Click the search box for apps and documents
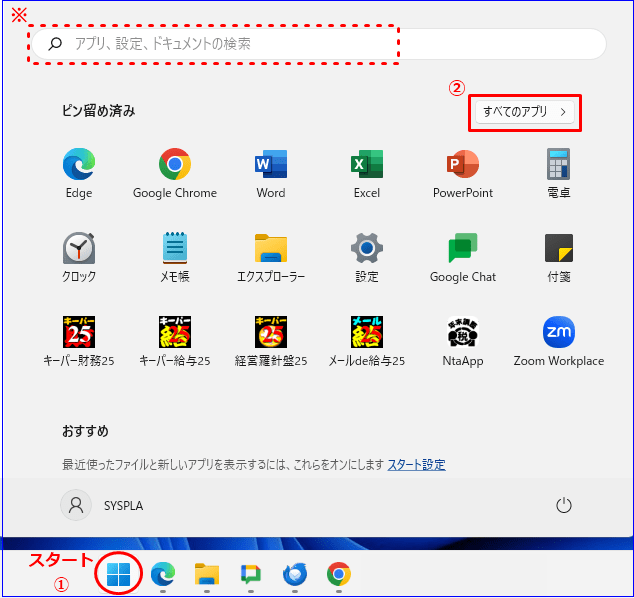This screenshot has height=598, width=634. 319,44
